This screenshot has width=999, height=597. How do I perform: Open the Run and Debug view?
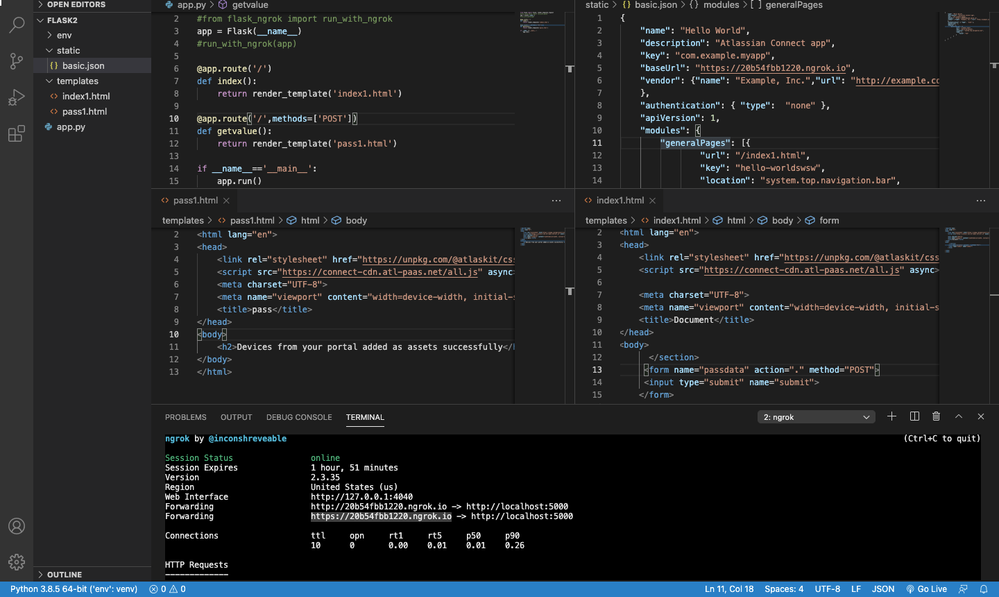15,97
